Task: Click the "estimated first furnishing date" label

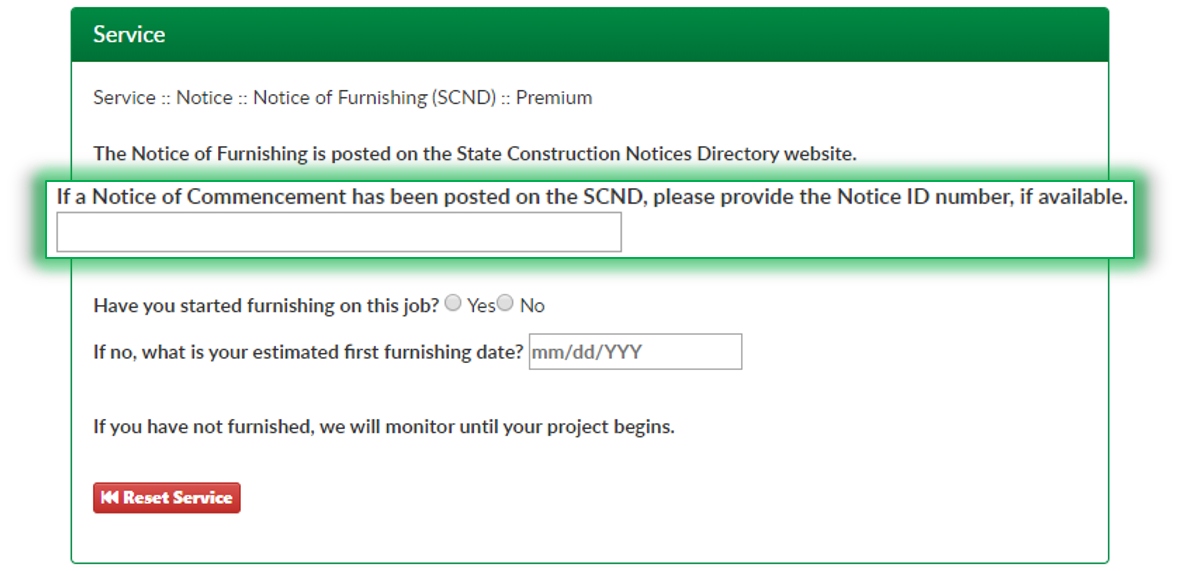Action: 308,352
